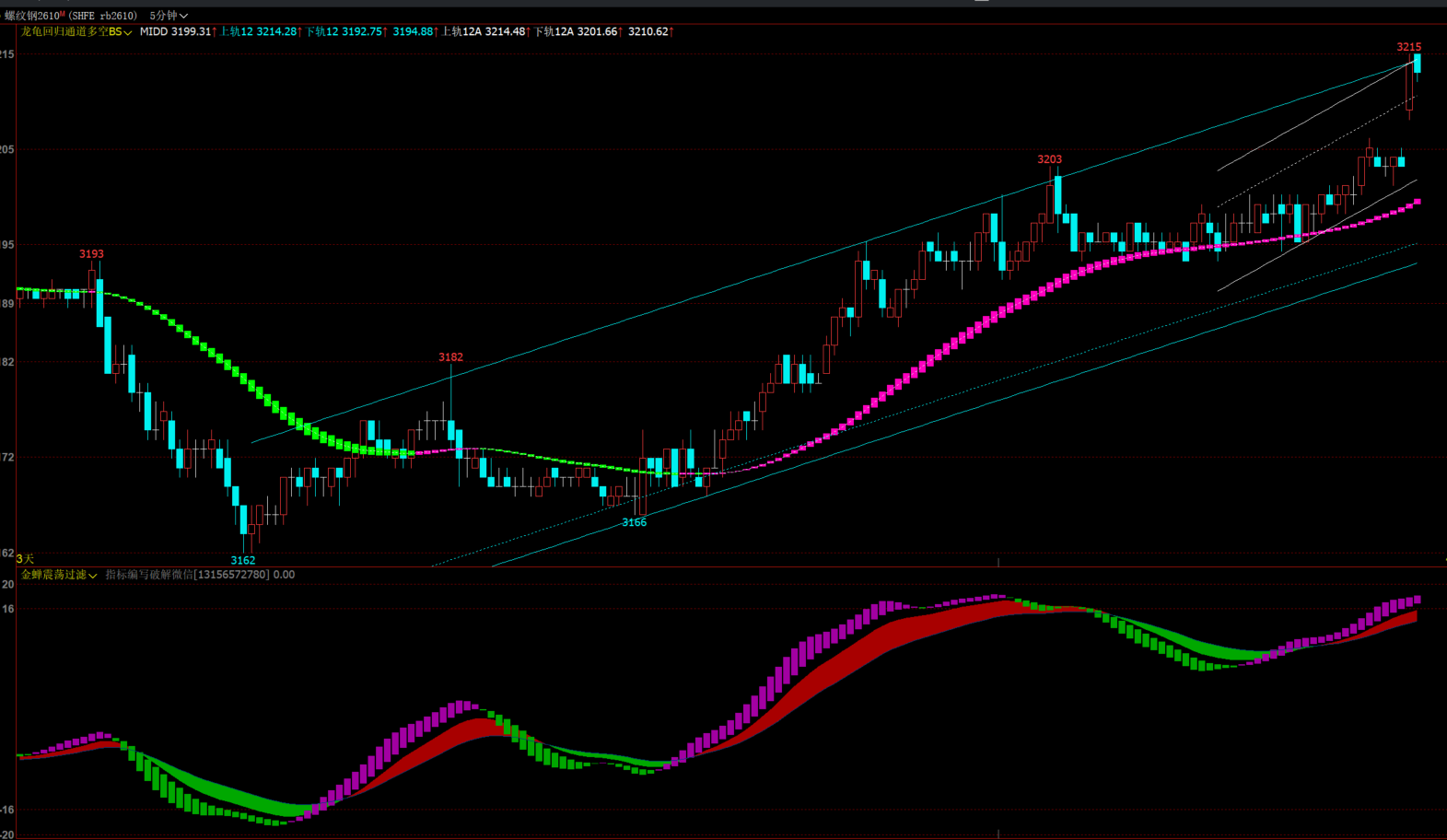Screen dimensions: 1447x840
Task: Click the 3182 swing high label
Action: [x=450, y=357]
